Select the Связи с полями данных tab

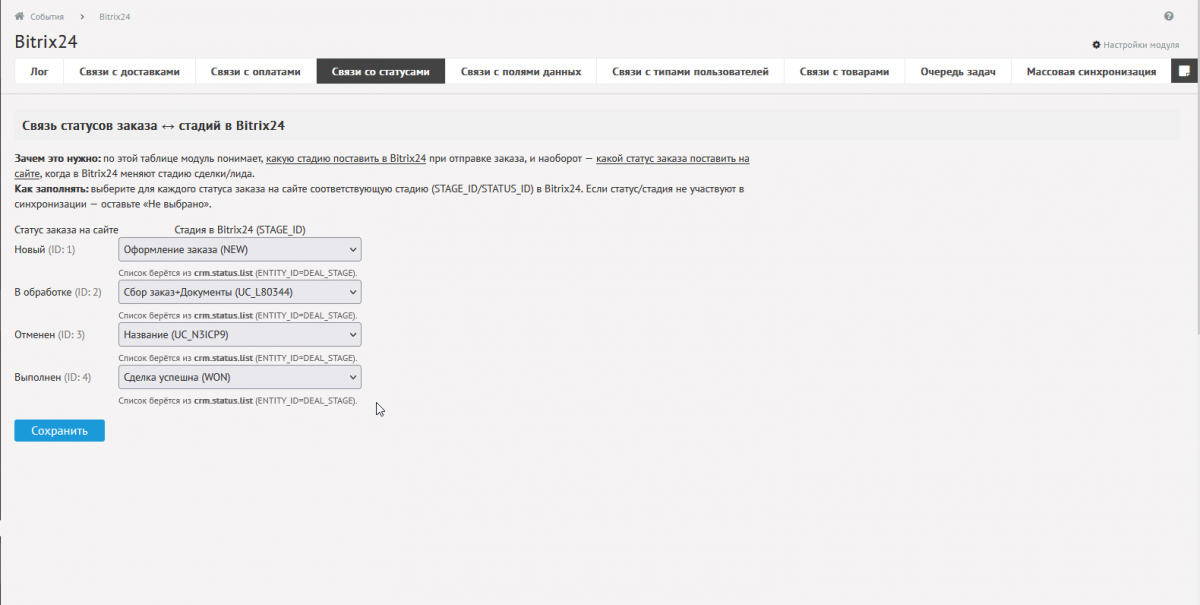tap(521, 72)
